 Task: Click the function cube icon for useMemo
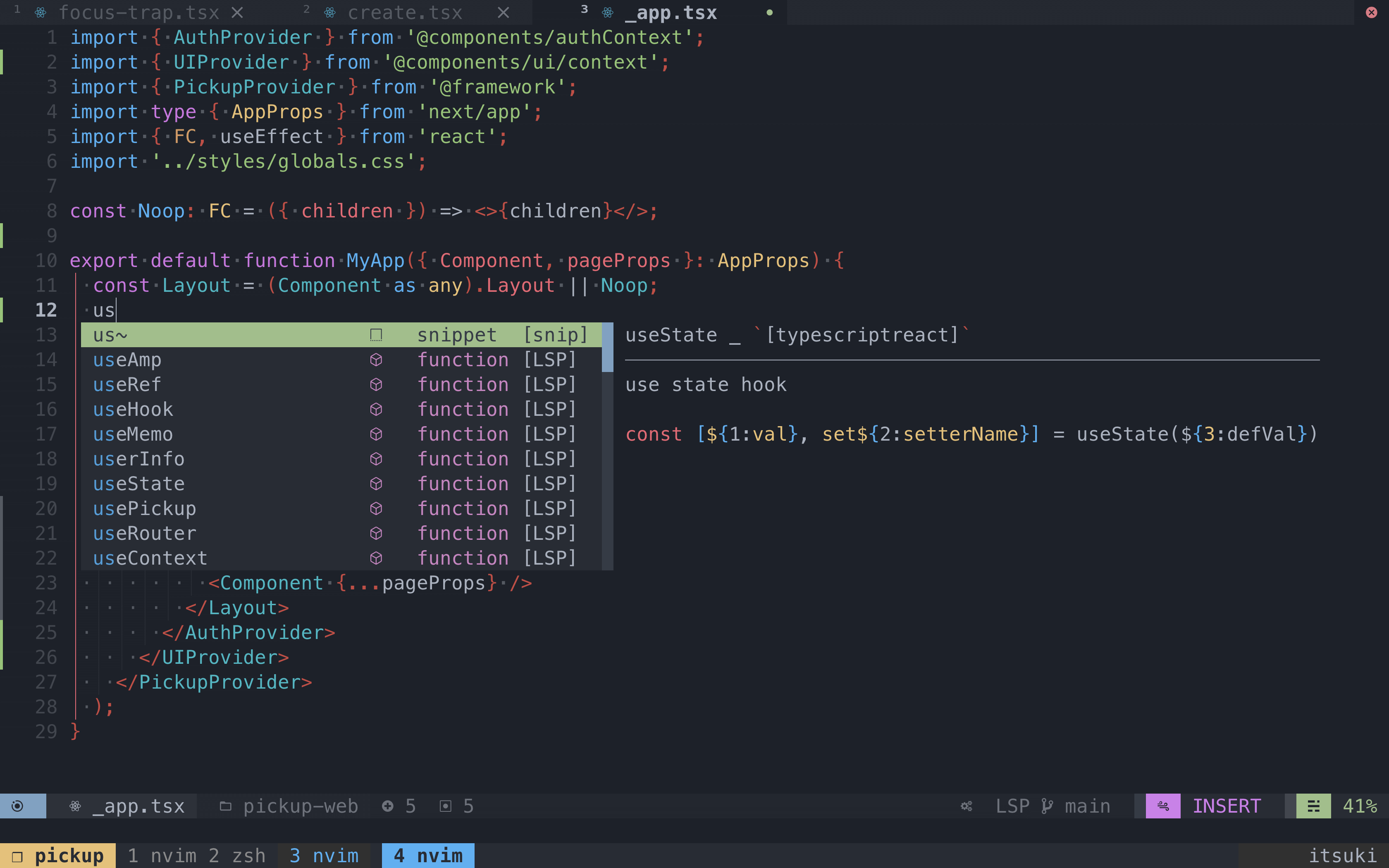coord(376,434)
